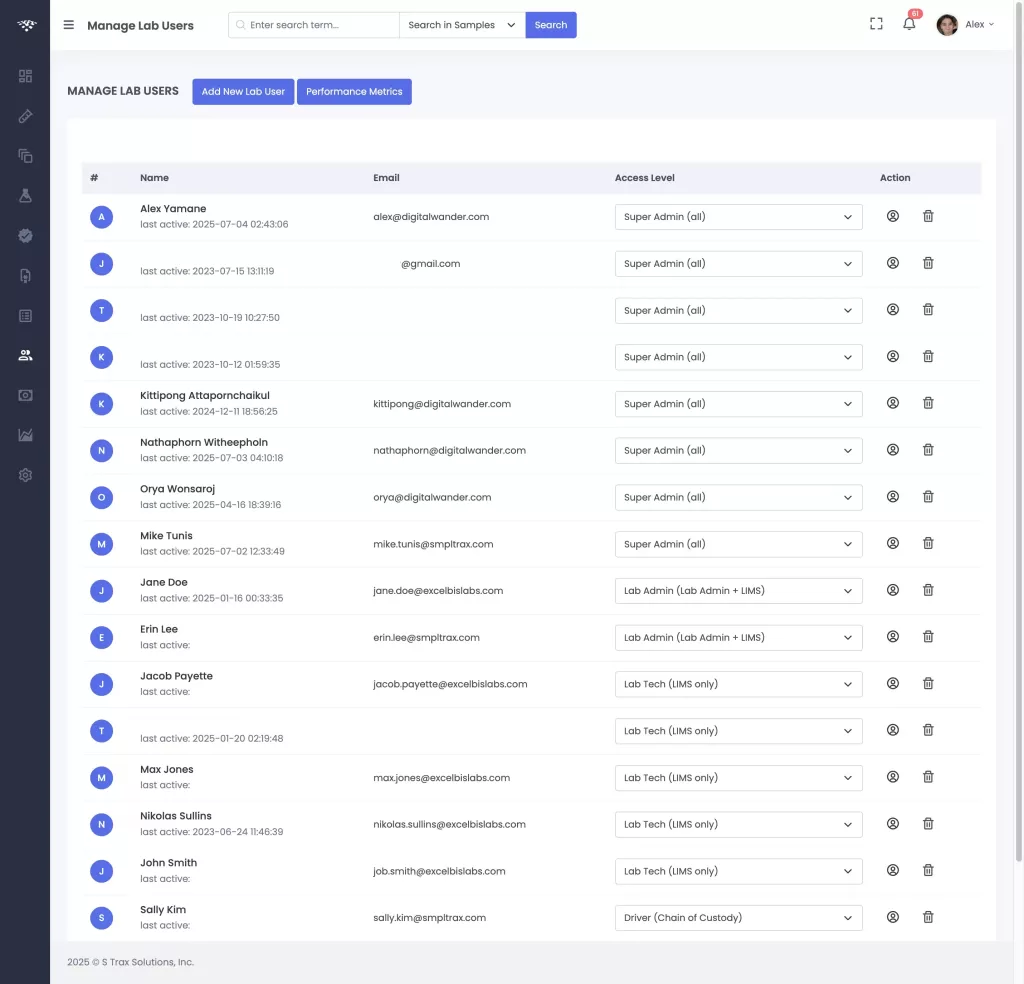Click Erin Lee's circular E avatar
1024x984 pixels.
101,637
